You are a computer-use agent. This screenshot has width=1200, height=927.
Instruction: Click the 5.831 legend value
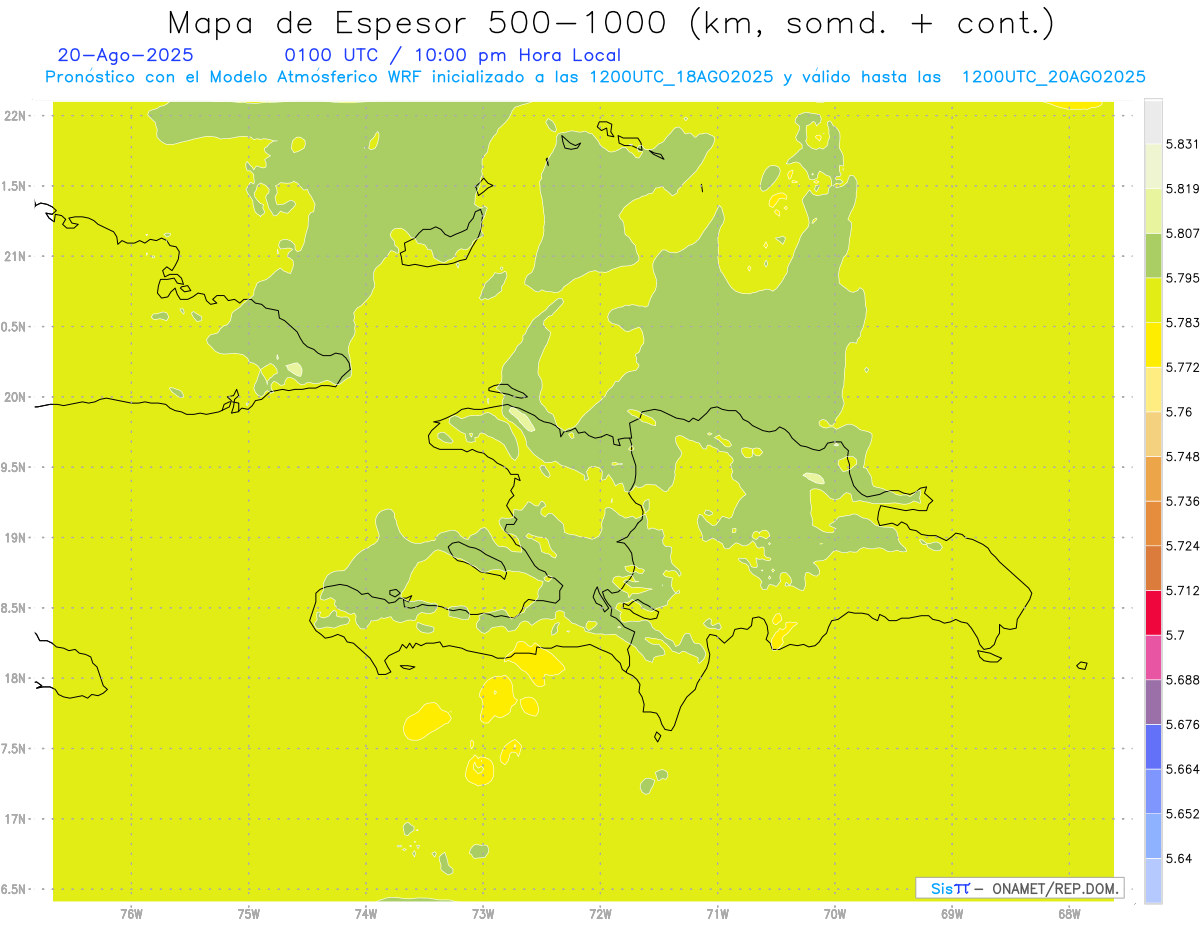pyautogui.click(x=1182, y=144)
